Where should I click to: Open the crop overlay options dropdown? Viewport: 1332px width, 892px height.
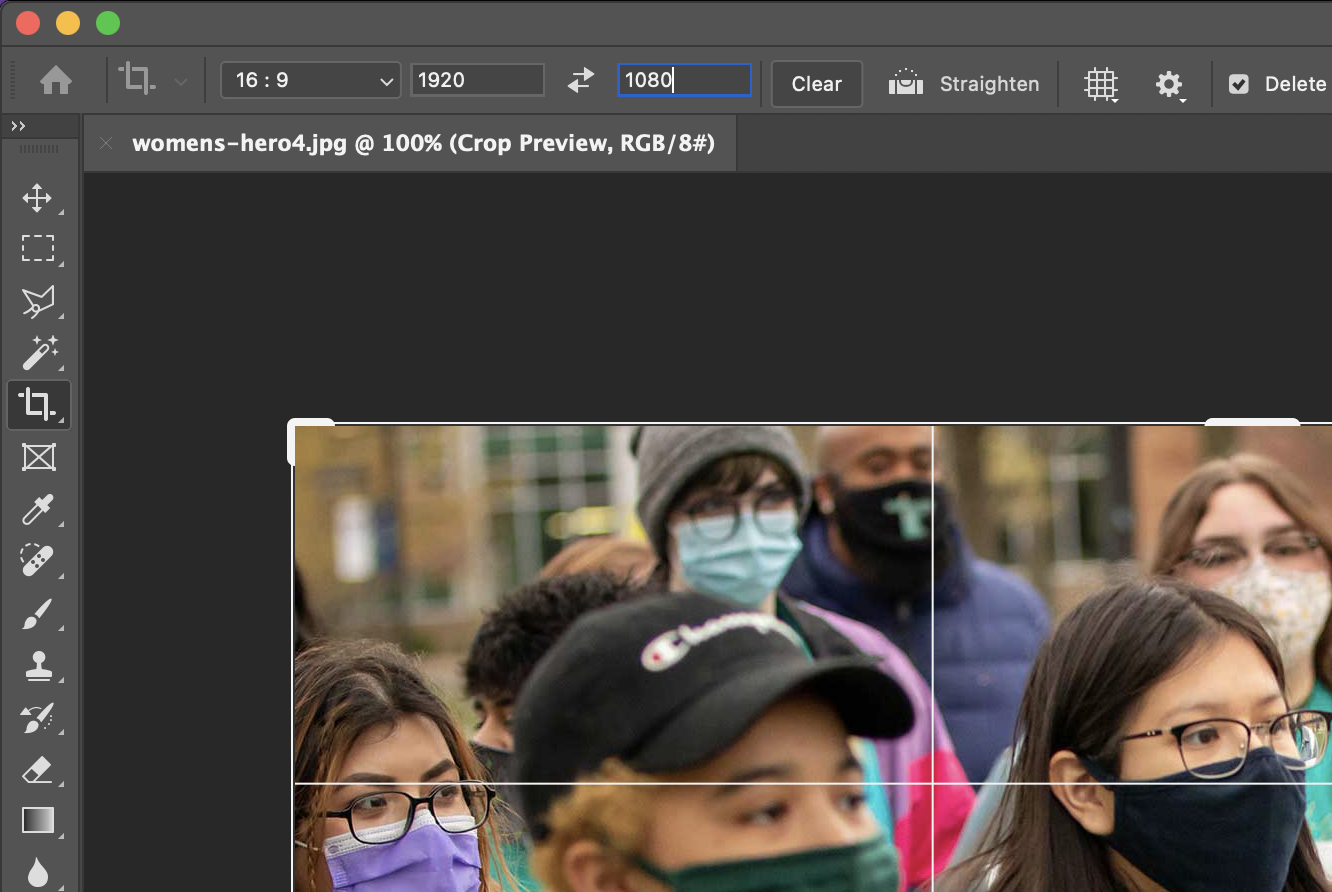[x=1101, y=84]
